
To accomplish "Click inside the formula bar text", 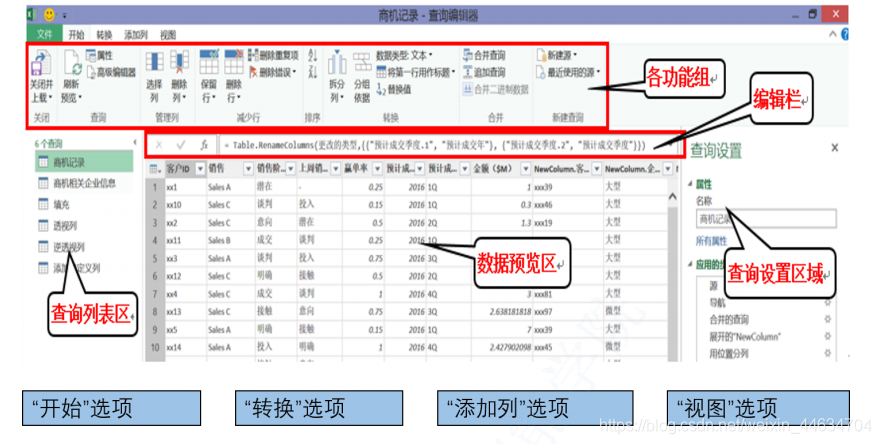I will point(435,145).
